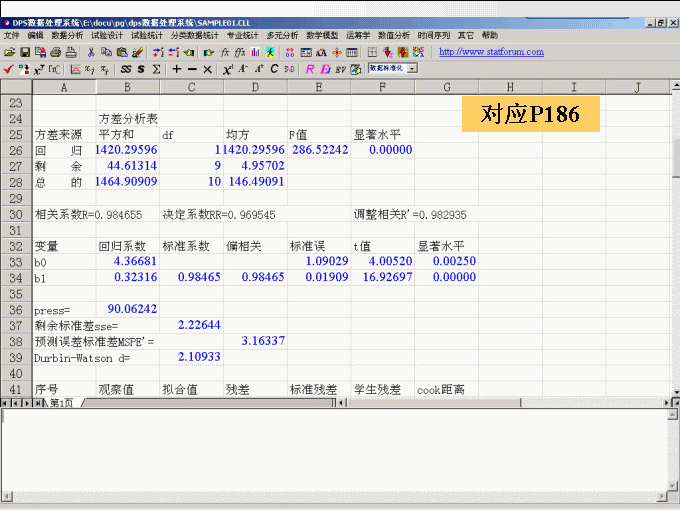Click the bar chart icon
This screenshot has width=680, height=510.
pos(256,52)
